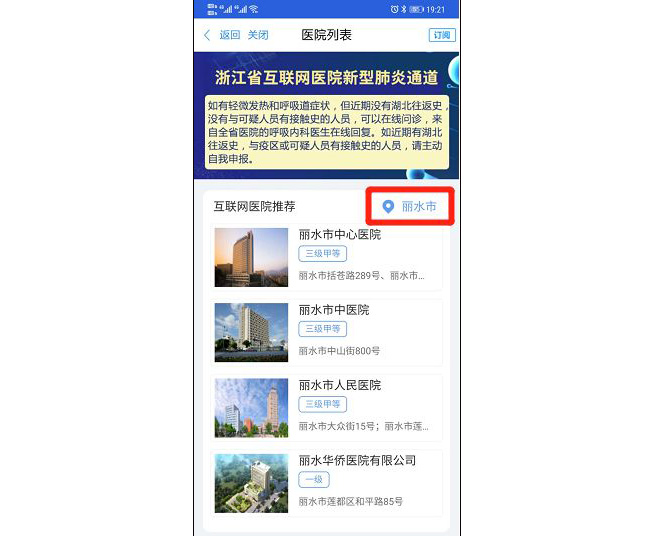Open 丽水华侨医院有限公司 hospital title
The height and width of the screenshot is (536, 654).
coord(357,460)
